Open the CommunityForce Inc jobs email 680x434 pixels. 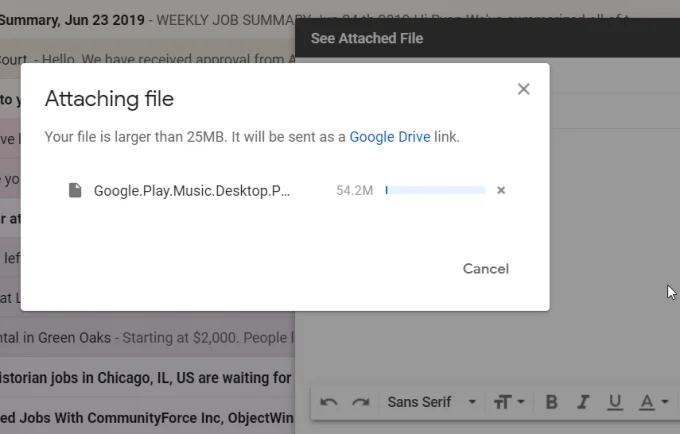147,418
